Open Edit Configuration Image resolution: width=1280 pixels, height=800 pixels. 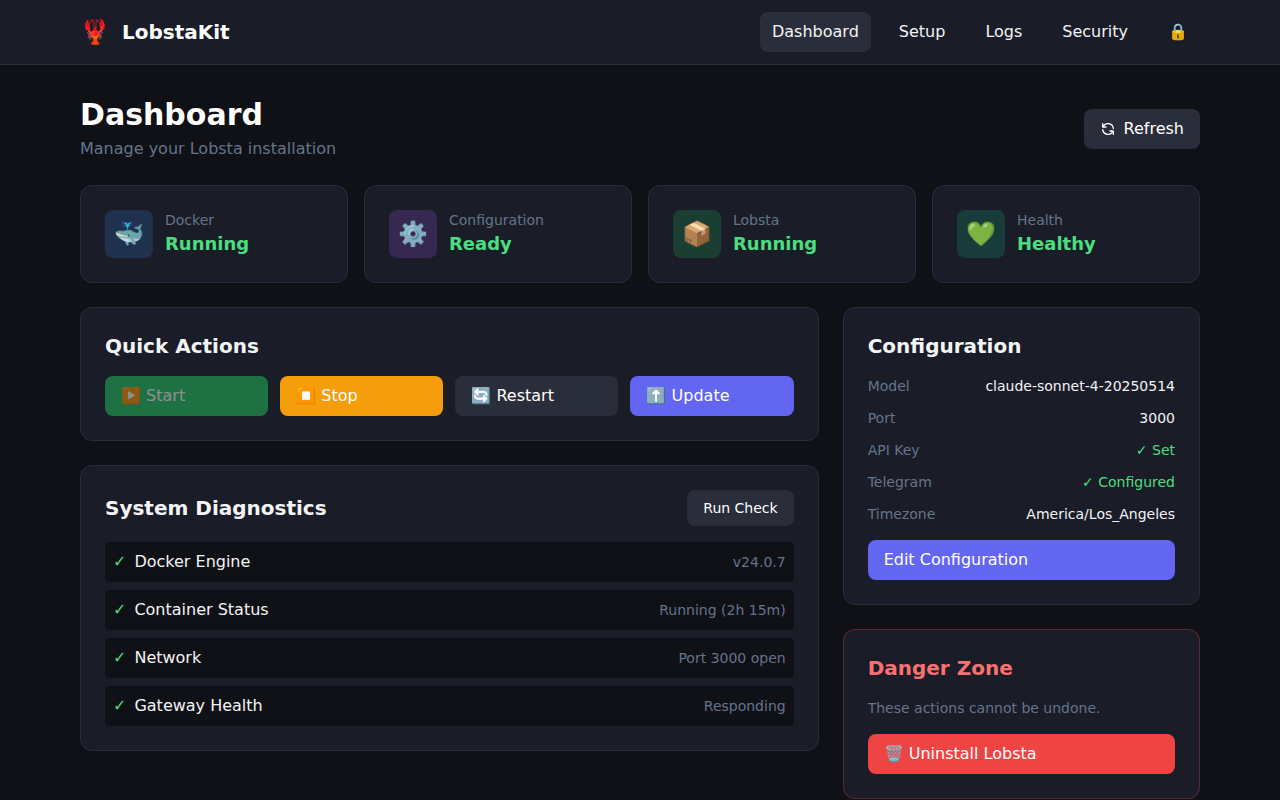pyautogui.click(x=1021, y=559)
